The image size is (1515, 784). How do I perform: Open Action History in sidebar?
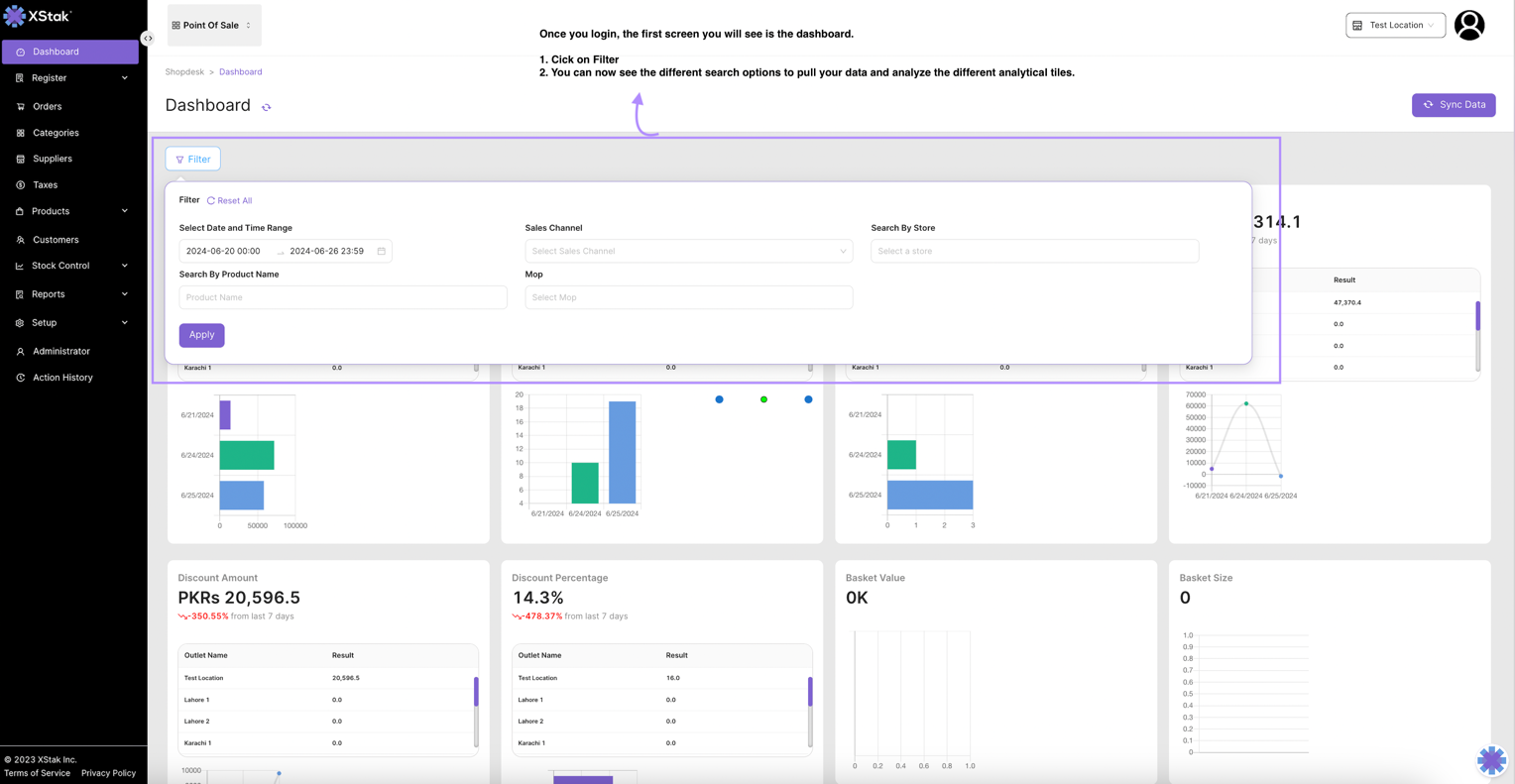coord(62,378)
